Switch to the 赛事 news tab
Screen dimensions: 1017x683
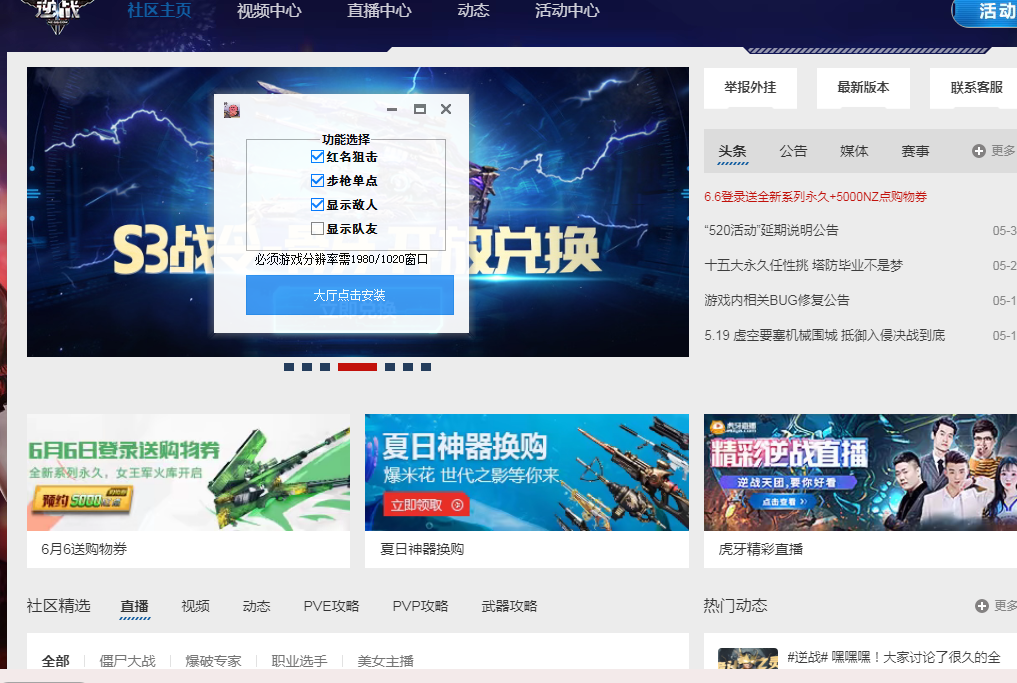click(915, 151)
